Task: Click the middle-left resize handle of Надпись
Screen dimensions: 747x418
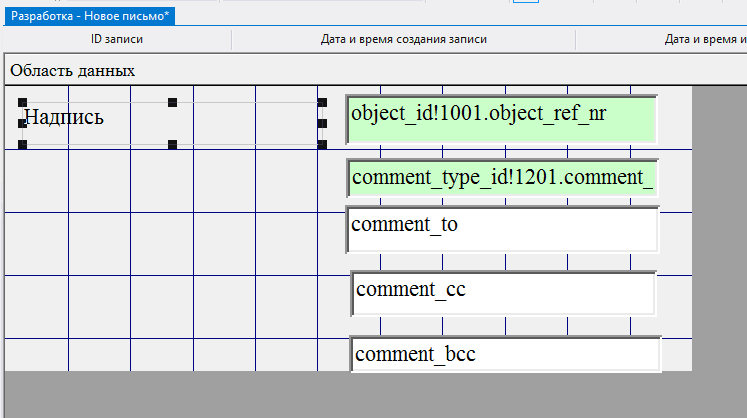Action: click(x=23, y=124)
